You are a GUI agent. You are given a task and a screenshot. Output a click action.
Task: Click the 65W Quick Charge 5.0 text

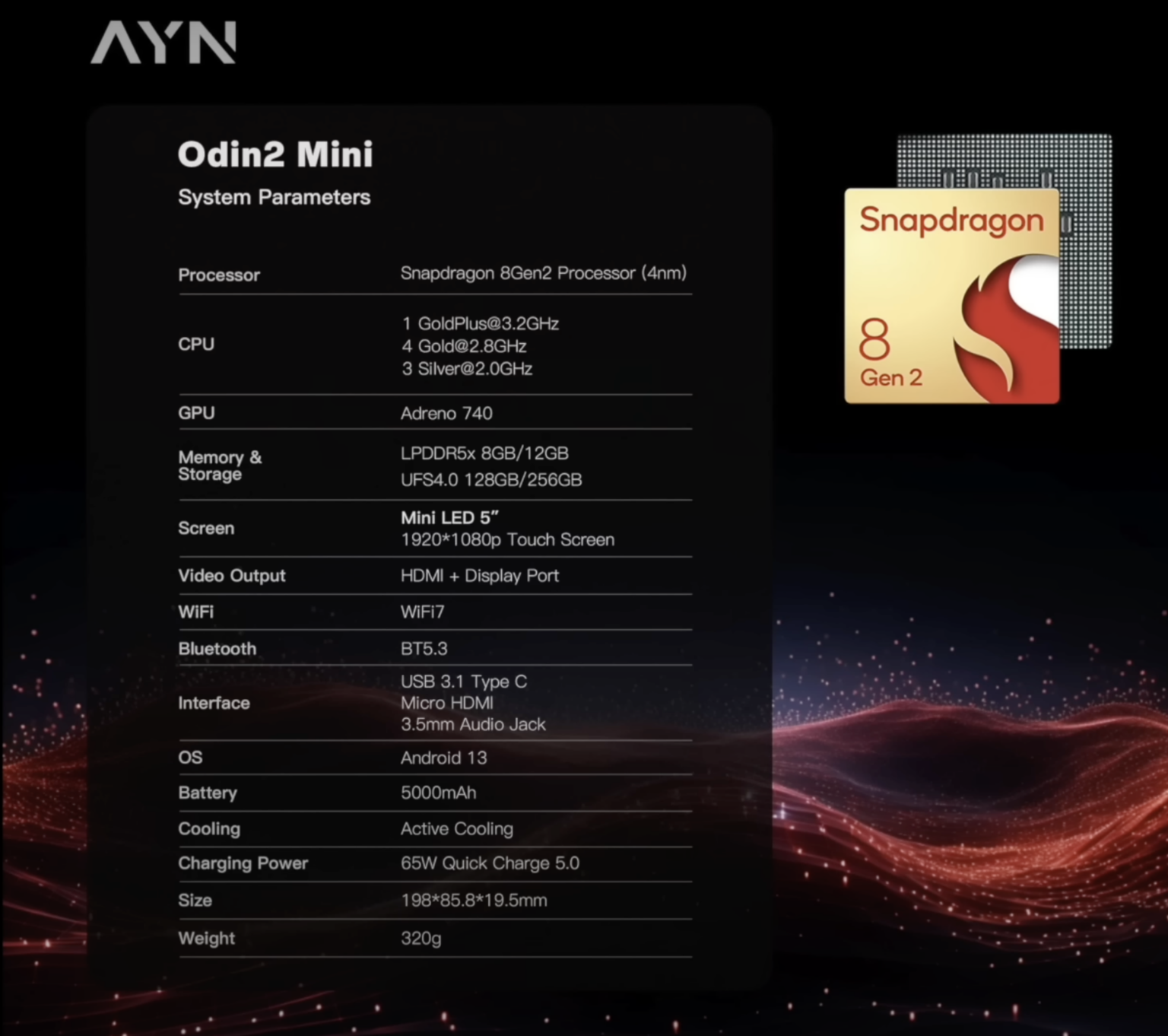pyautogui.click(x=490, y=863)
